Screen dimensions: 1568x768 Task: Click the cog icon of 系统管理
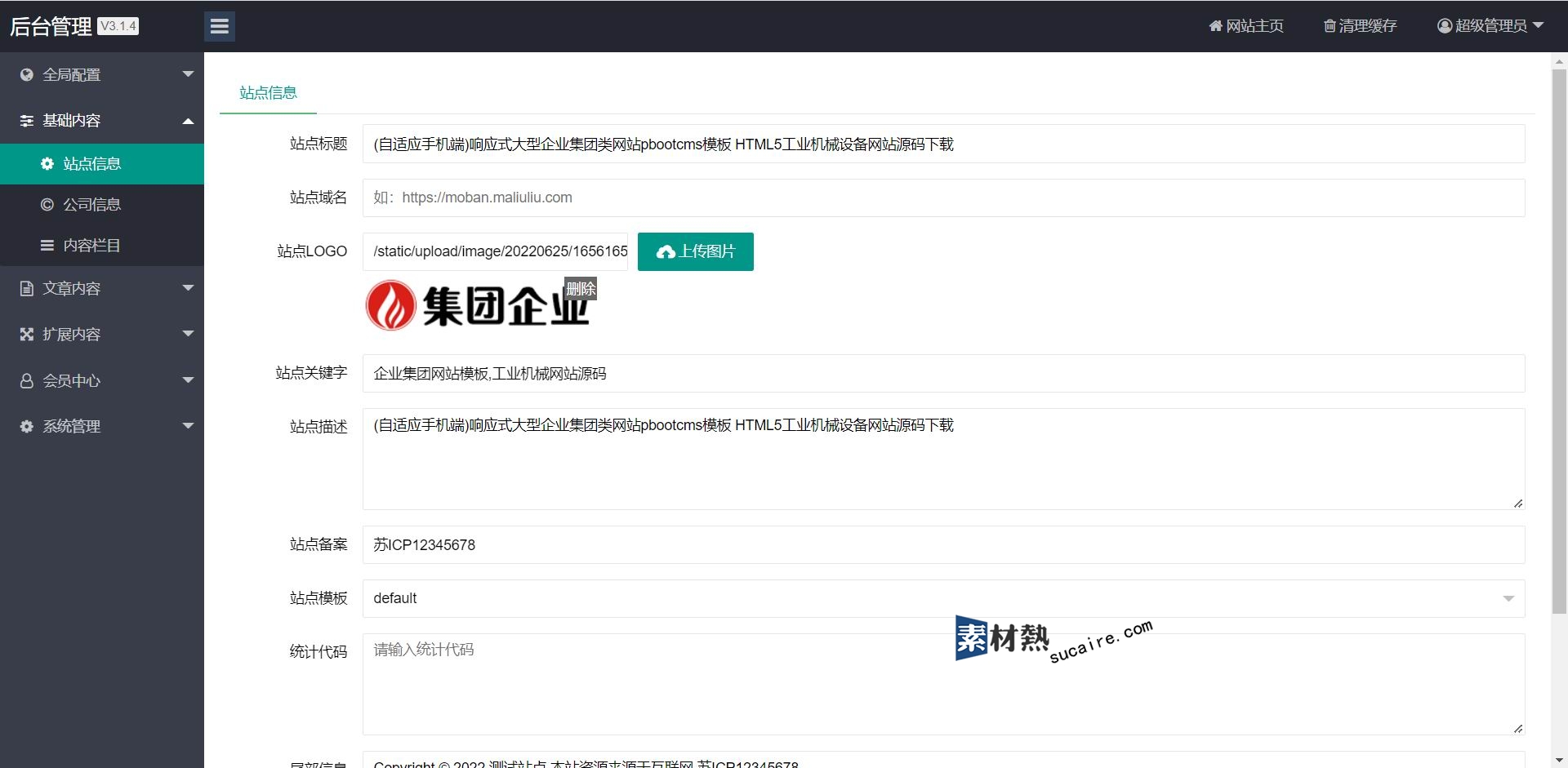tap(27, 426)
